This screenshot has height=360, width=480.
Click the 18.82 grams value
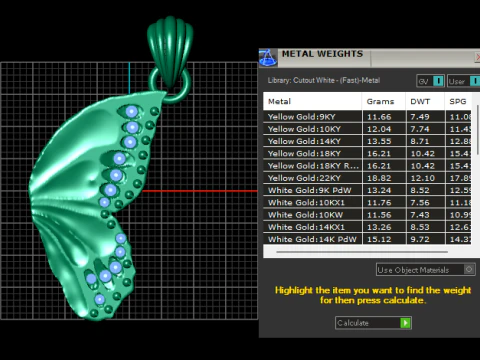pos(379,178)
